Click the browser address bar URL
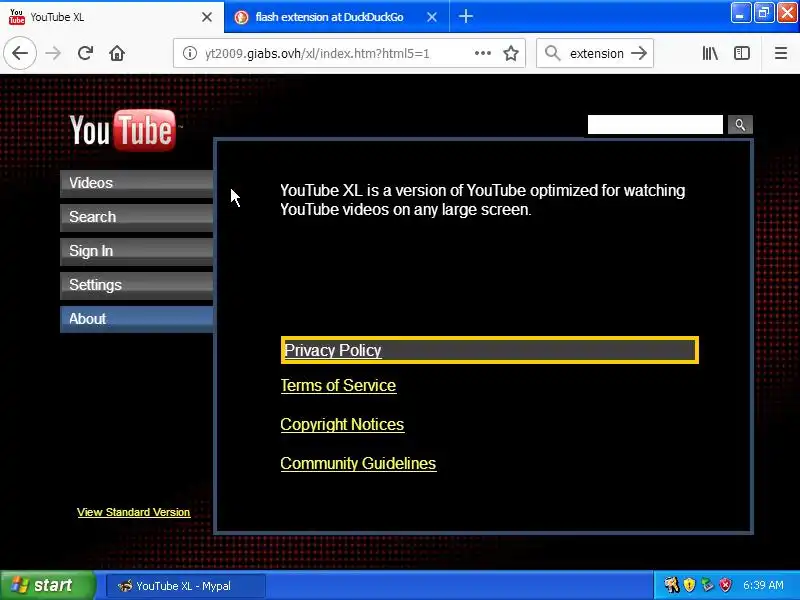 (317, 53)
